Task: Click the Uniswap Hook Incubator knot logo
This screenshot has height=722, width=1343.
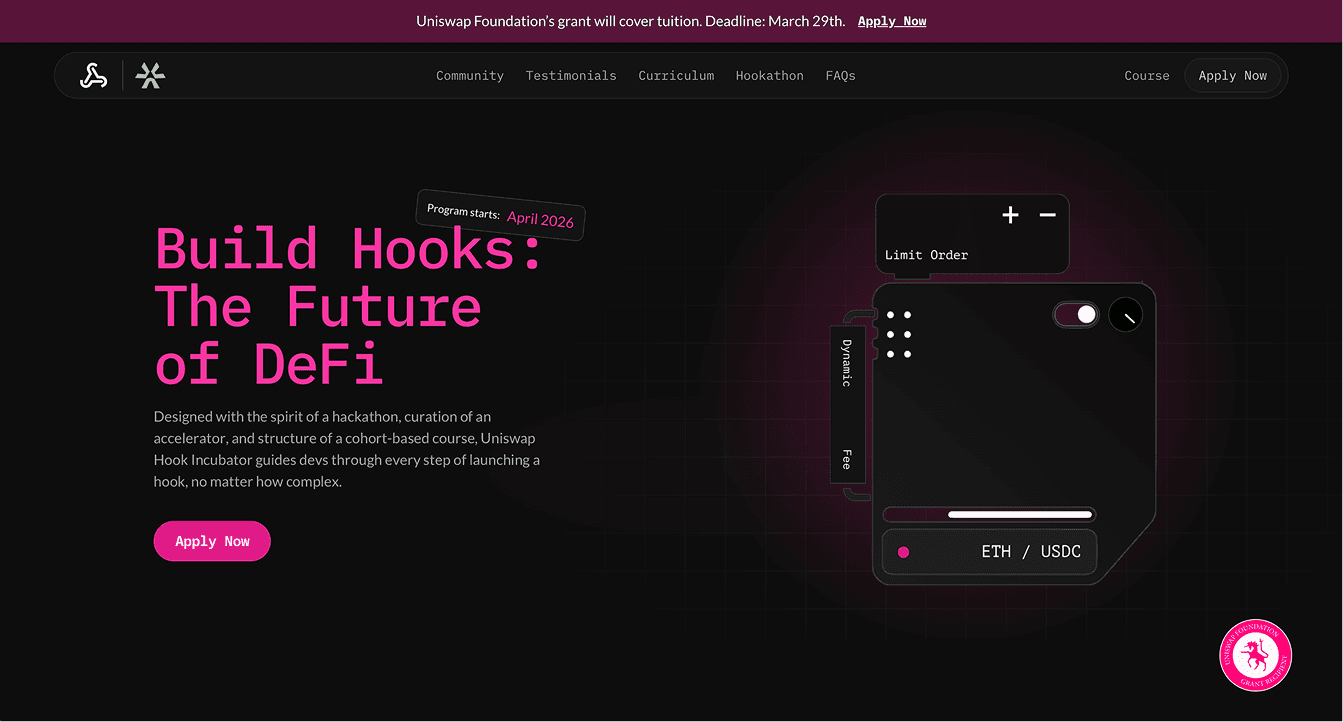Action: (93, 76)
